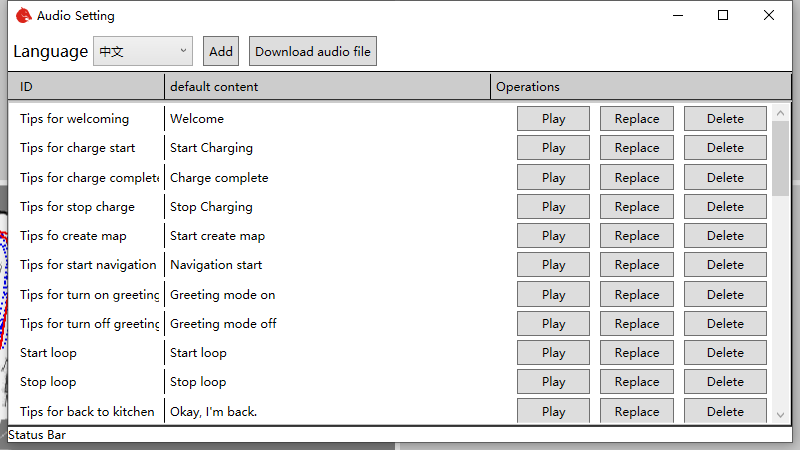Play the Greeting mode on audio
The image size is (800, 450).
553,295
